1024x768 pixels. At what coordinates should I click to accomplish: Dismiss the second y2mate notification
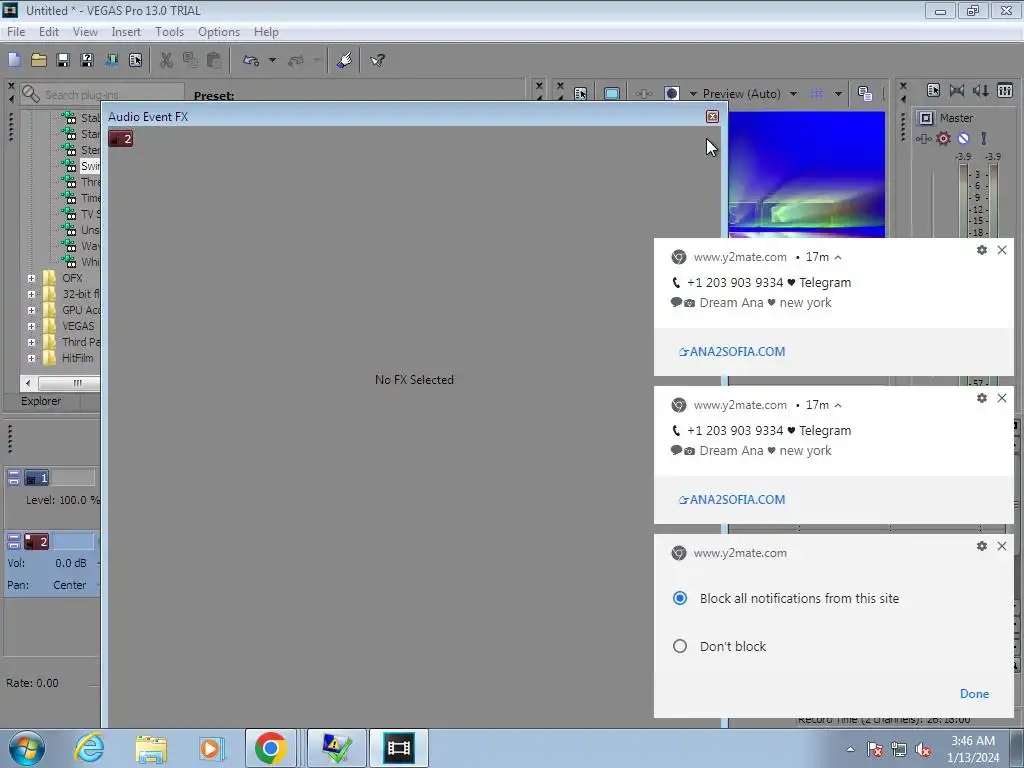point(1002,398)
